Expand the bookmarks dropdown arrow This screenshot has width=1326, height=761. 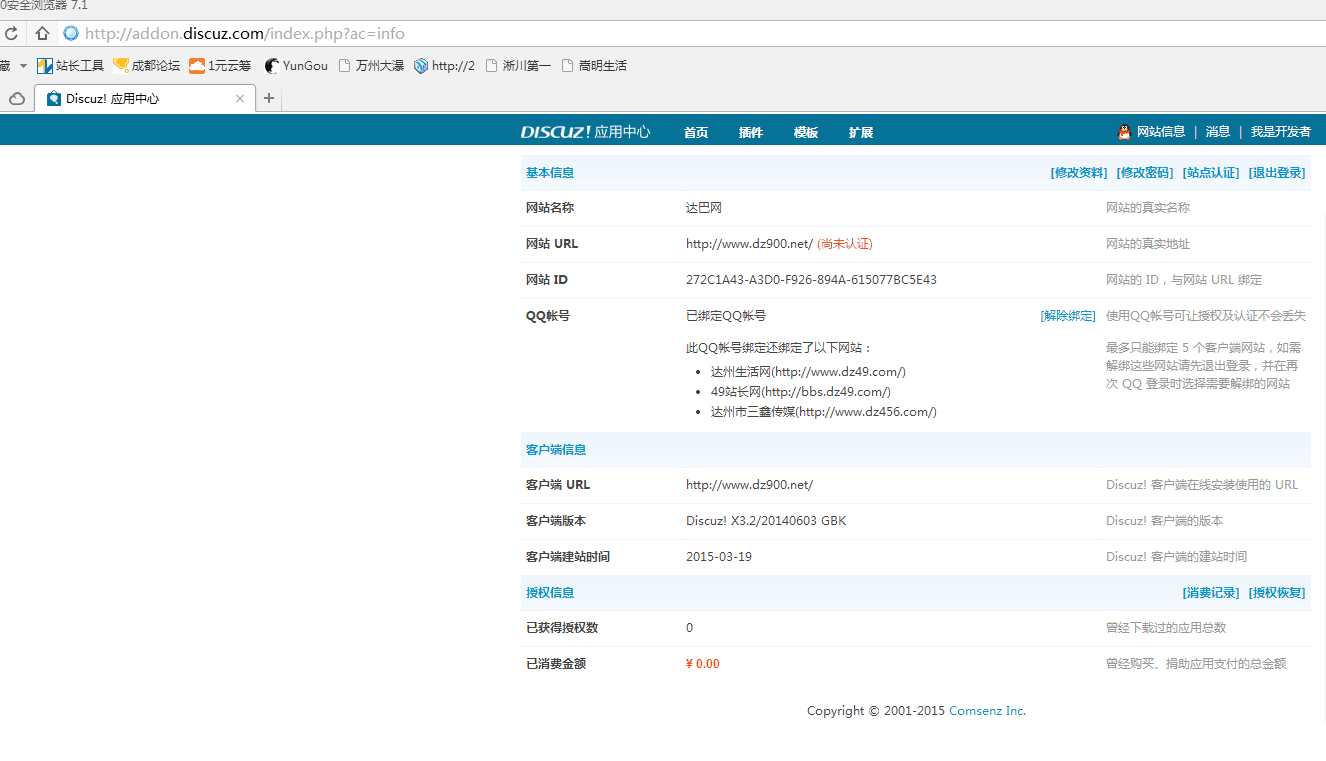point(23,66)
